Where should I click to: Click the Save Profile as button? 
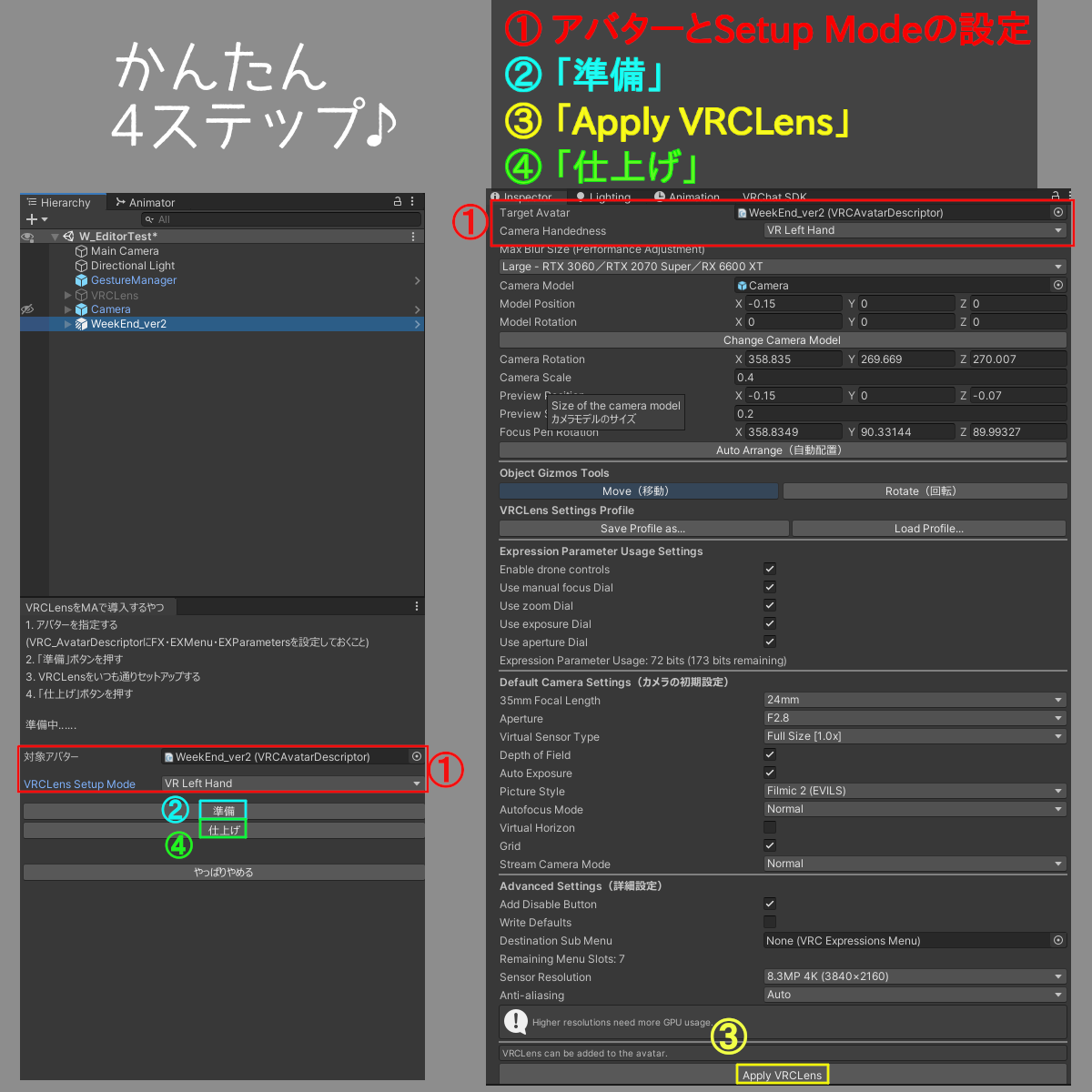[642, 529]
